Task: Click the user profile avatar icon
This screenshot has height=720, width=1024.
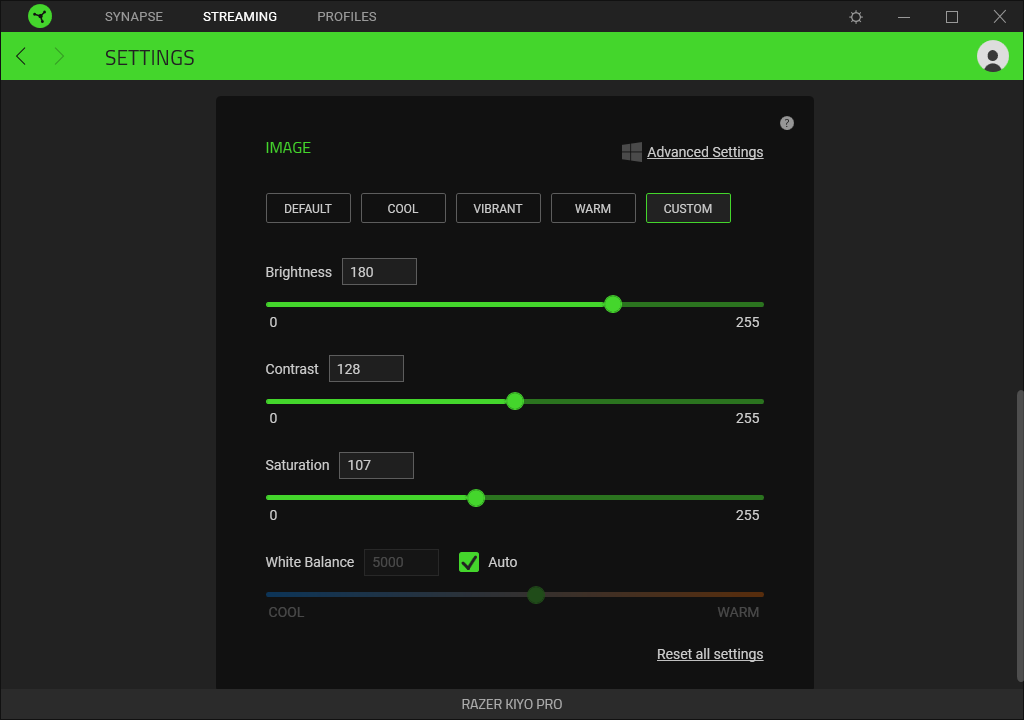Action: coord(992,57)
